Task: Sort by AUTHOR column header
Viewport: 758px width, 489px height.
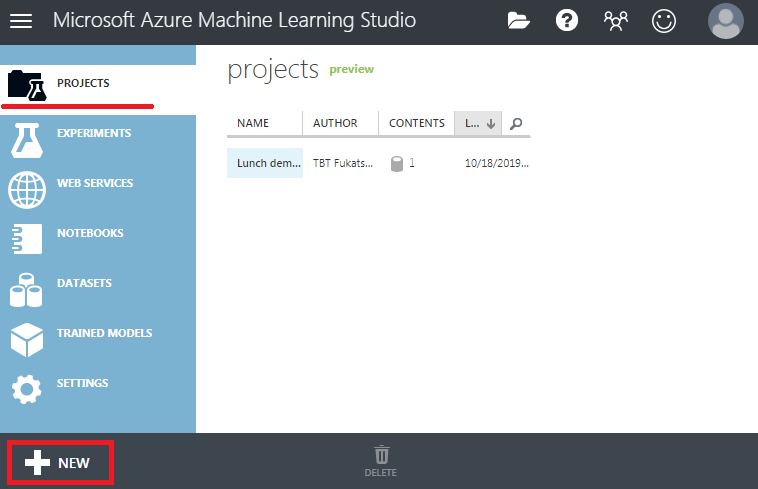Action: pyautogui.click(x=335, y=123)
